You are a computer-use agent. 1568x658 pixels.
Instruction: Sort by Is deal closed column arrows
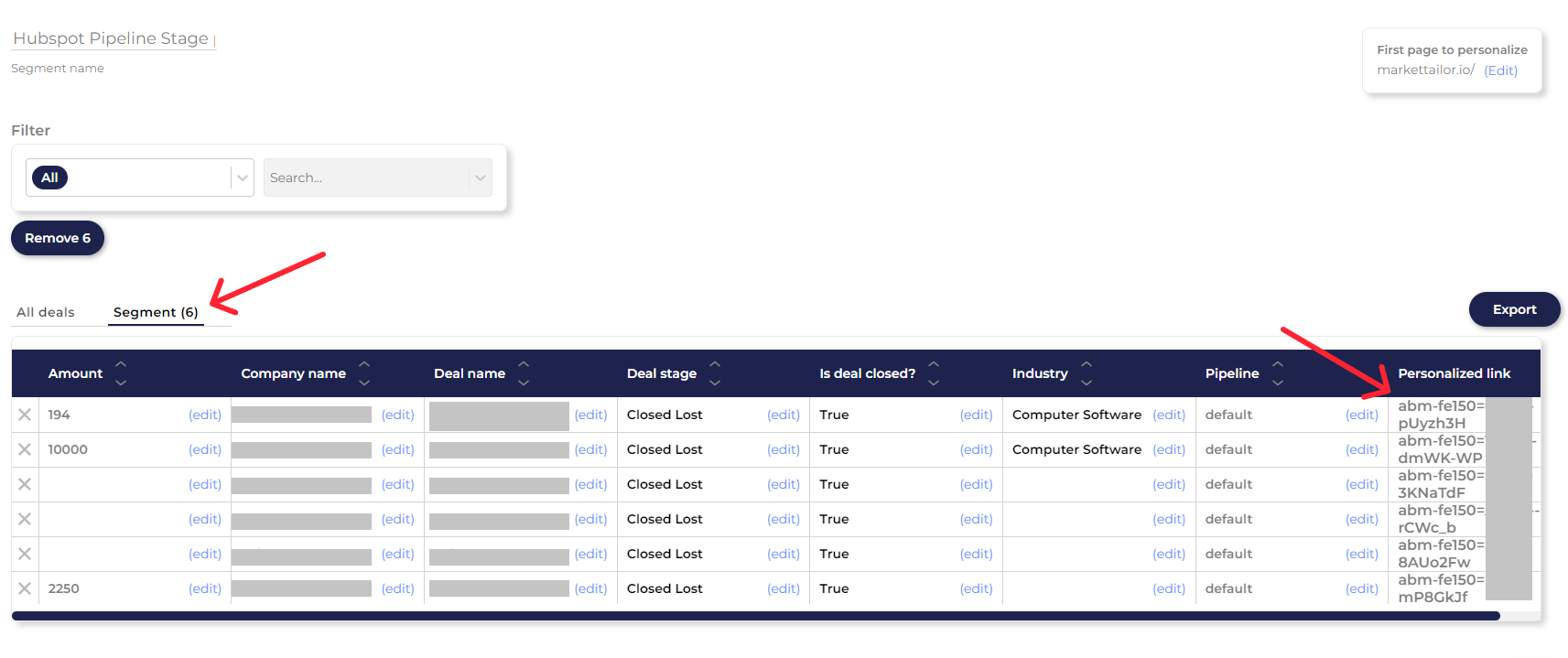[x=934, y=373]
